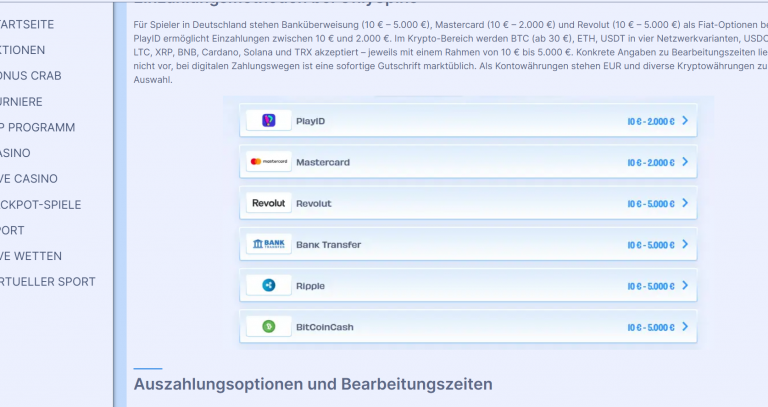Click the Mastercard payment label
The height and width of the screenshot is (407, 768).
[x=323, y=162]
